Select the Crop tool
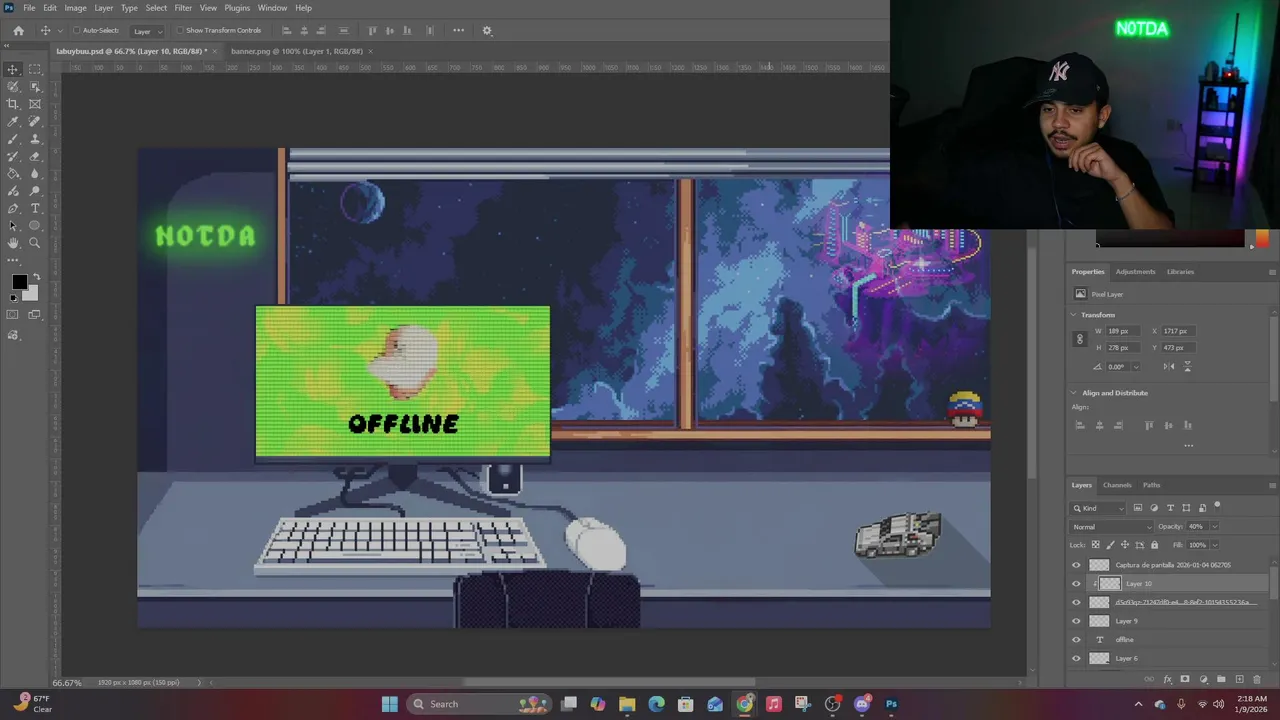 click(x=13, y=104)
